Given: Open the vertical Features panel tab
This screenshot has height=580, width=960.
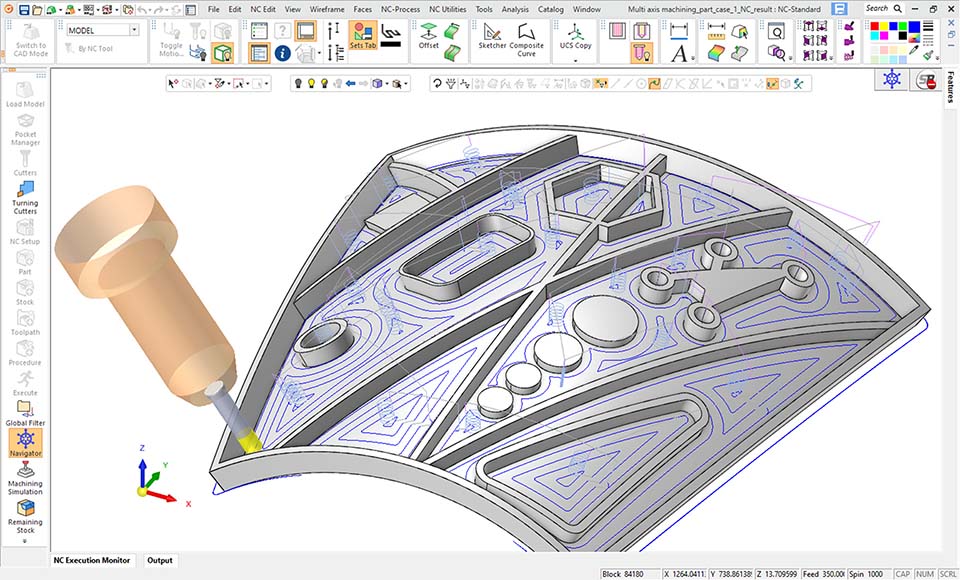Looking at the screenshot, I should click(951, 85).
